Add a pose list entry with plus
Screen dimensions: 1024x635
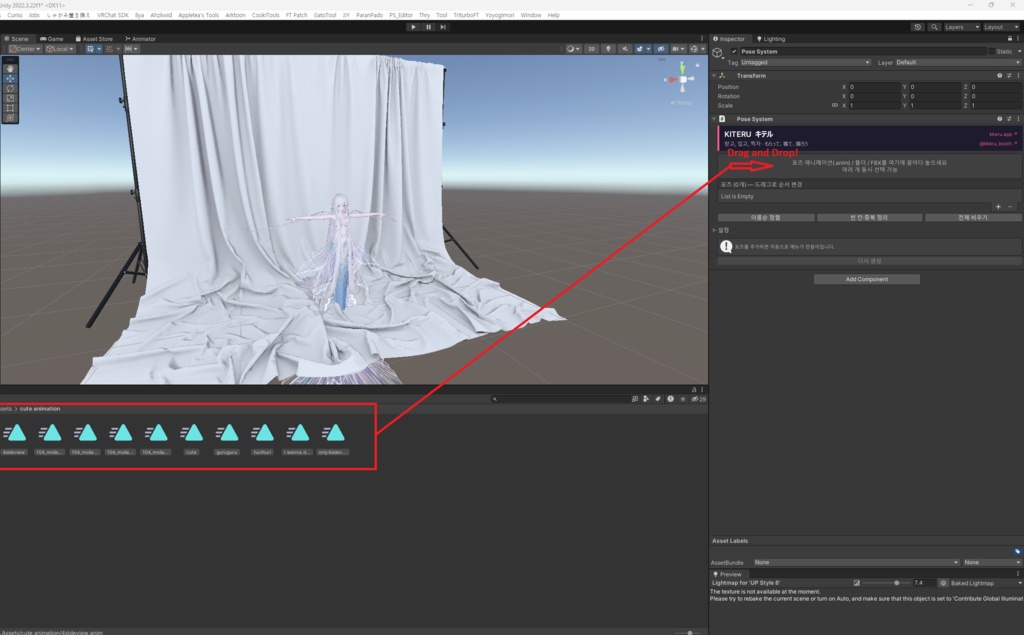tap(998, 206)
